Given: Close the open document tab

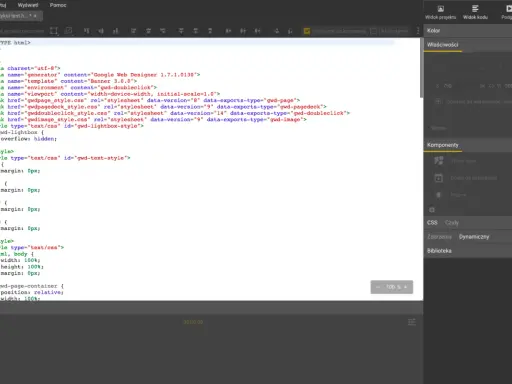Looking at the screenshot, I should click(35, 16).
